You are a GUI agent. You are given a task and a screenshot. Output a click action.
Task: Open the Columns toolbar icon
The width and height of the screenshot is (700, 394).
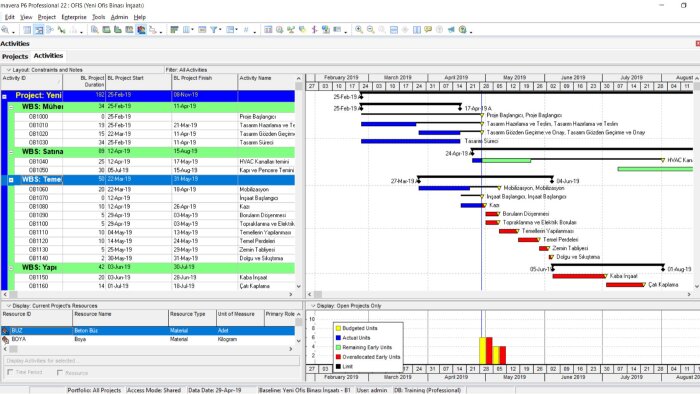pyautogui.click(x=186, y=30)
